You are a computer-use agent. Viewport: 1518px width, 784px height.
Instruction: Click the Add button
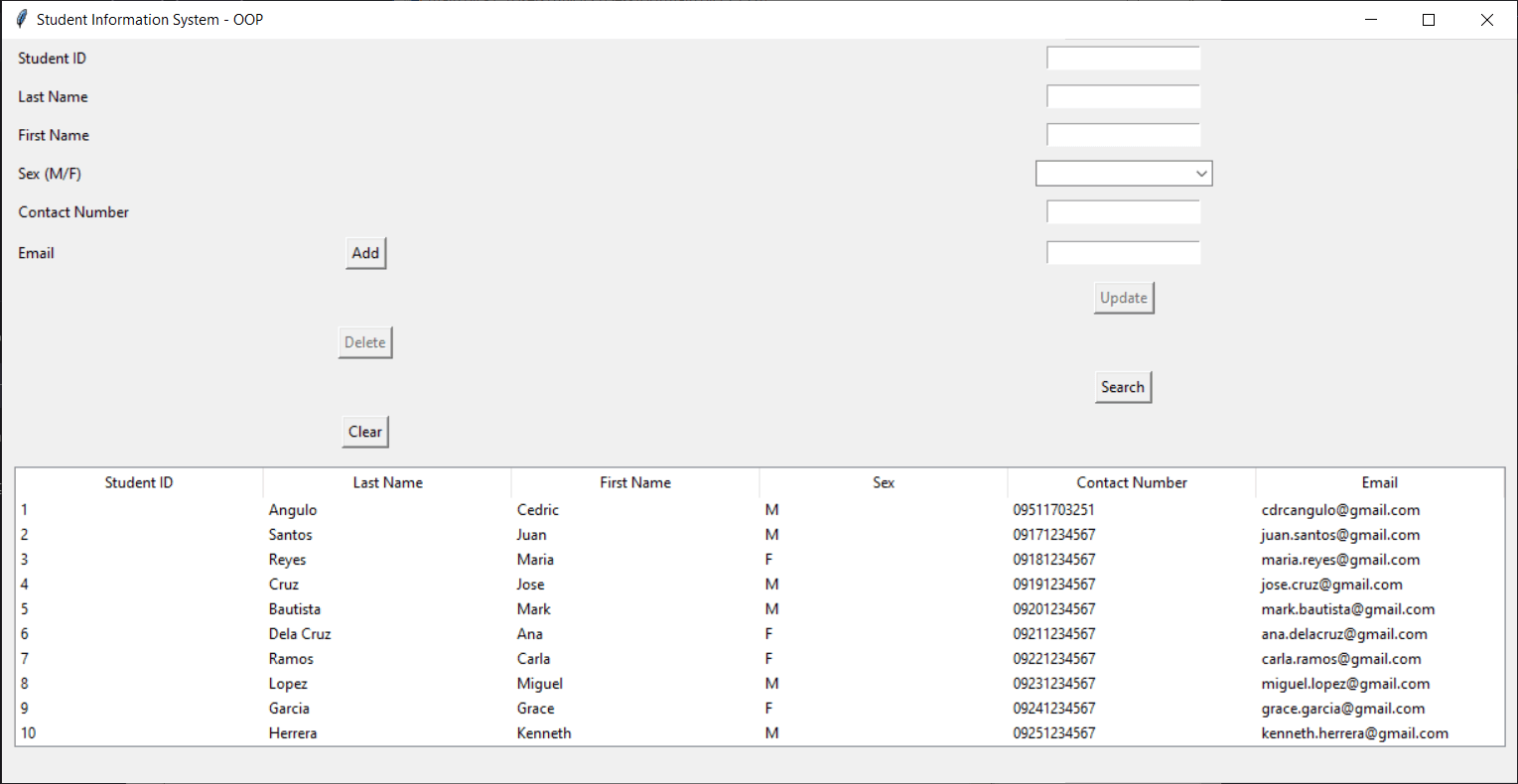[364, 253]
